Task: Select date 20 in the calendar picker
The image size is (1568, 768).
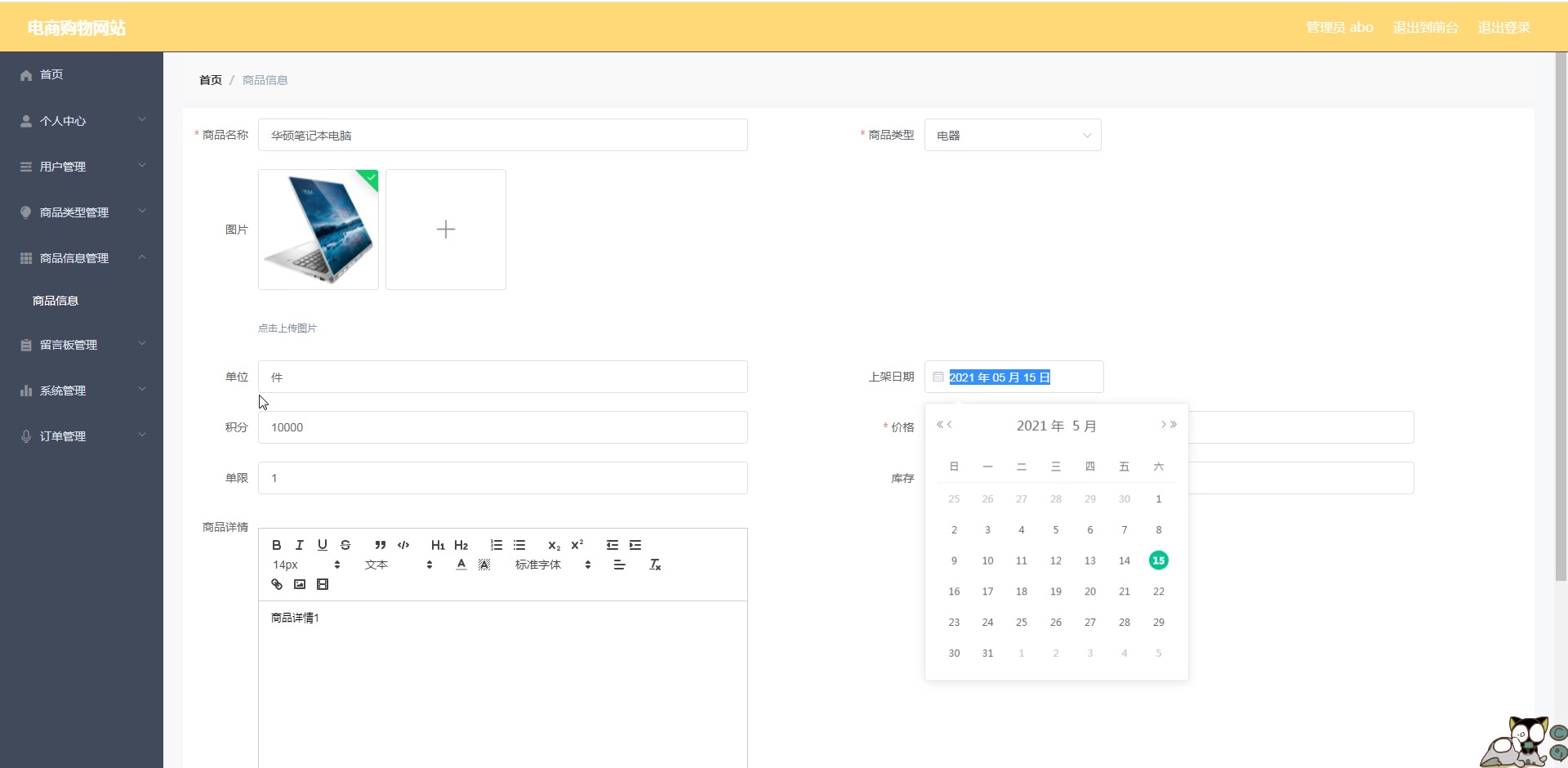Action: click(1089, 591)
